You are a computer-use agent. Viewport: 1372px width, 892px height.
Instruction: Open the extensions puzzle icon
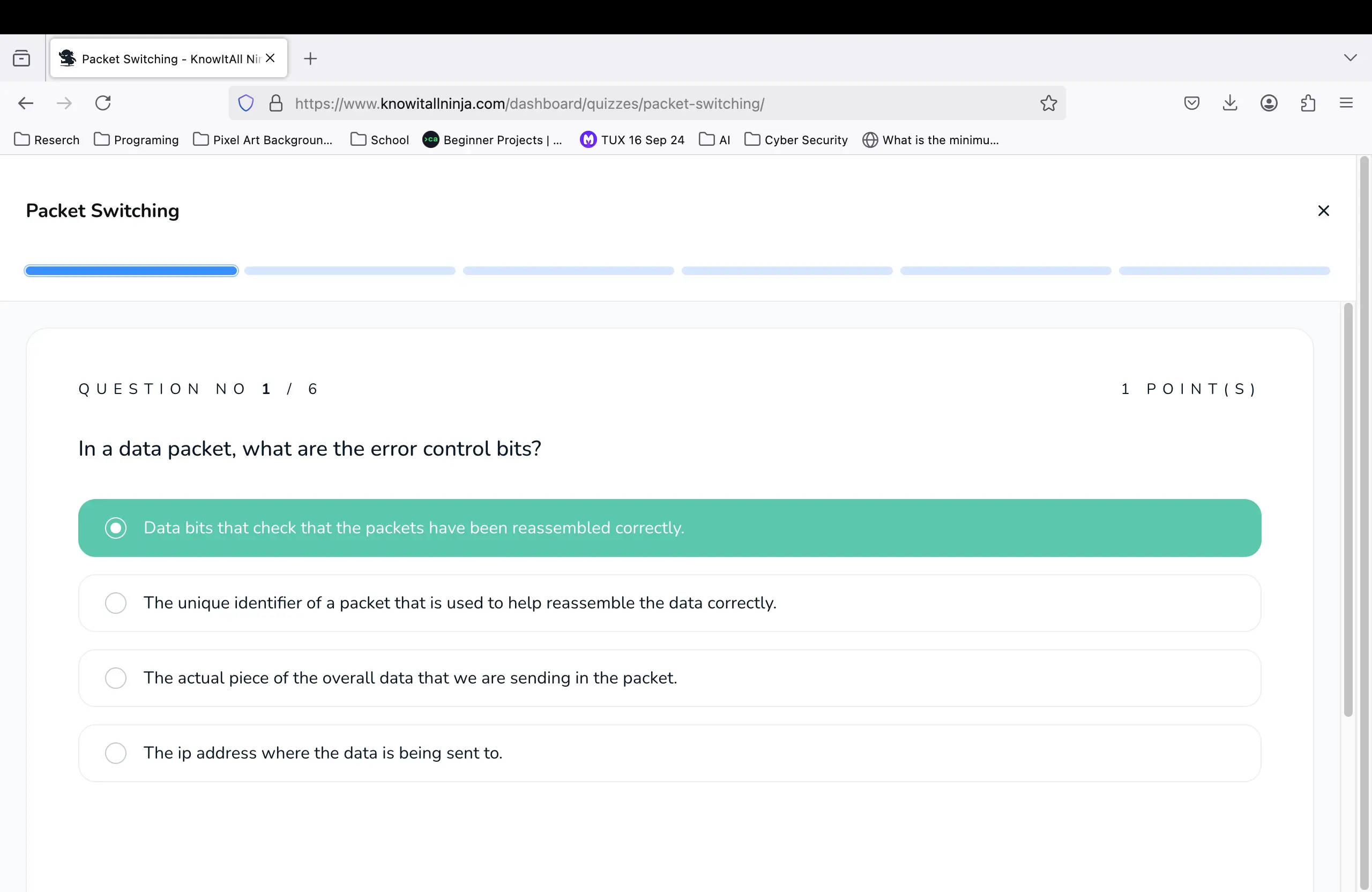point(1308,102)
